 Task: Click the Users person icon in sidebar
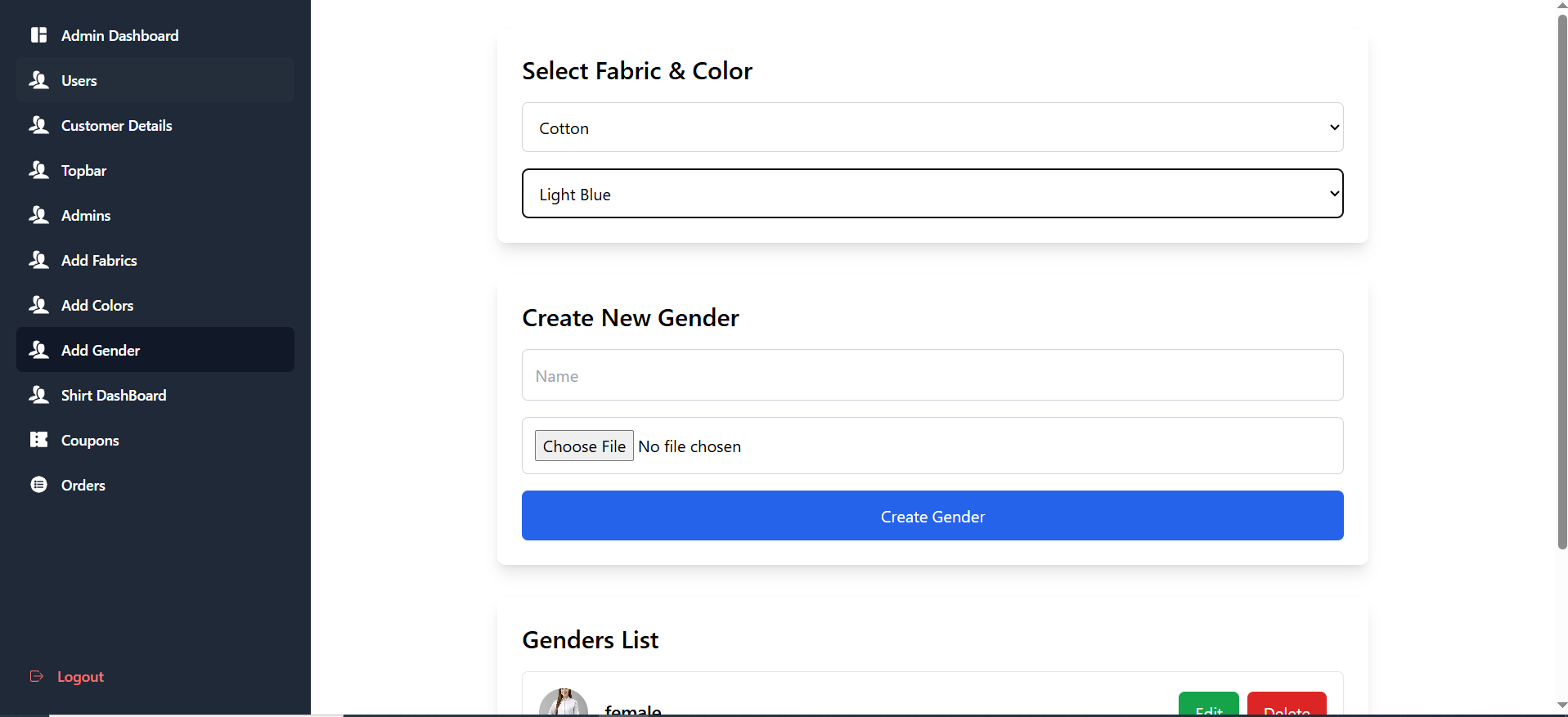[x=38, y=80]
